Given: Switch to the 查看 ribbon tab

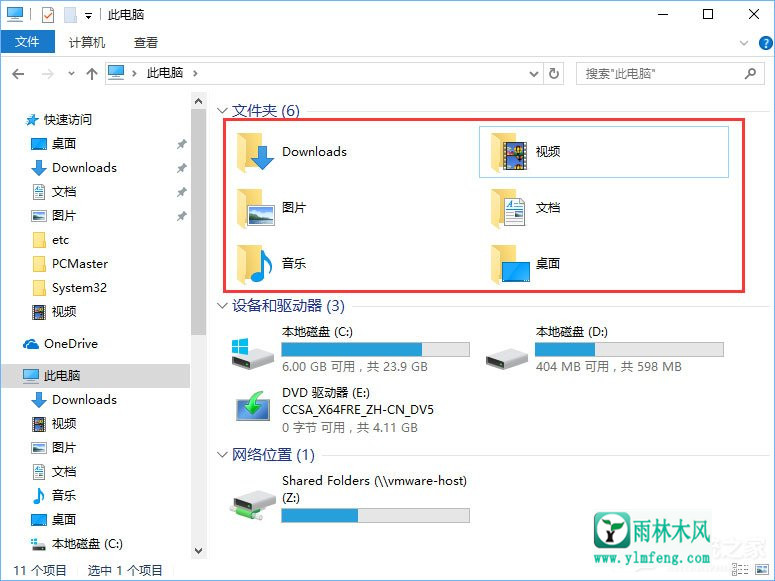Looking at the screenshot, I should pyautogui.click(x=145, y=43).
